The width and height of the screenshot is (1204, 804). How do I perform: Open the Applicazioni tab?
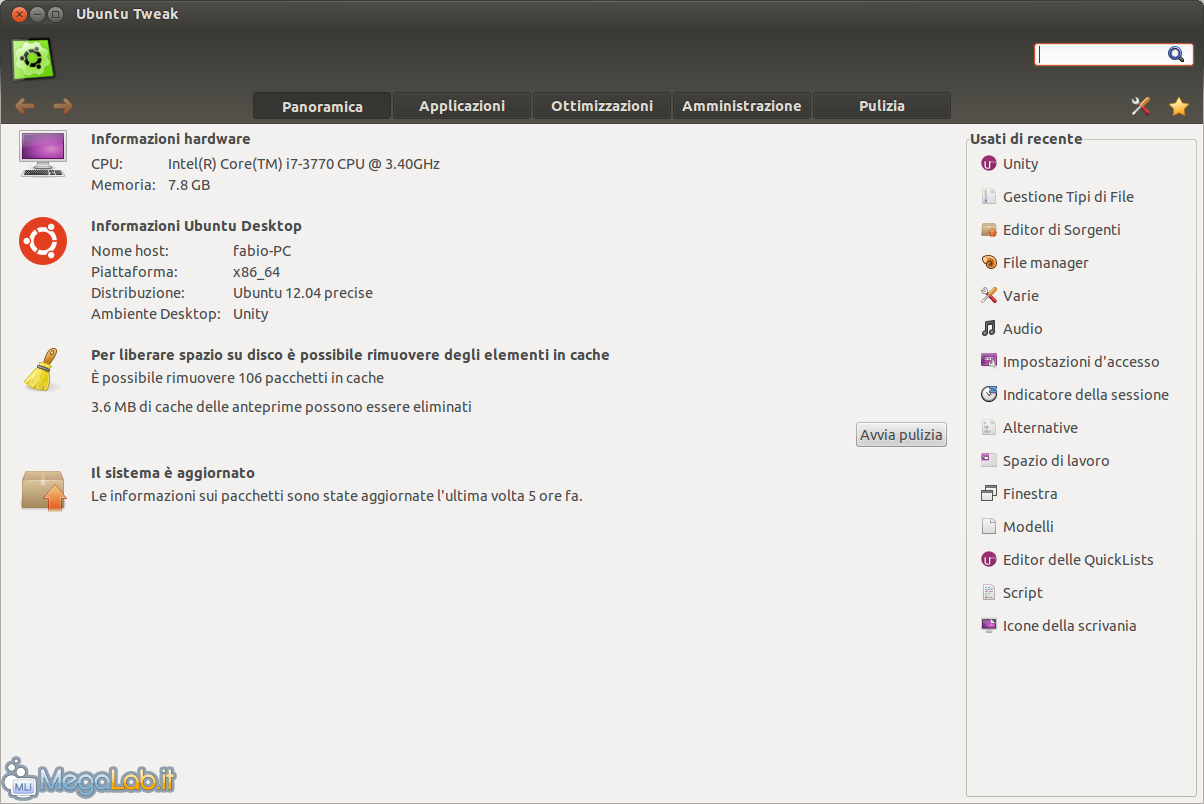462,106
